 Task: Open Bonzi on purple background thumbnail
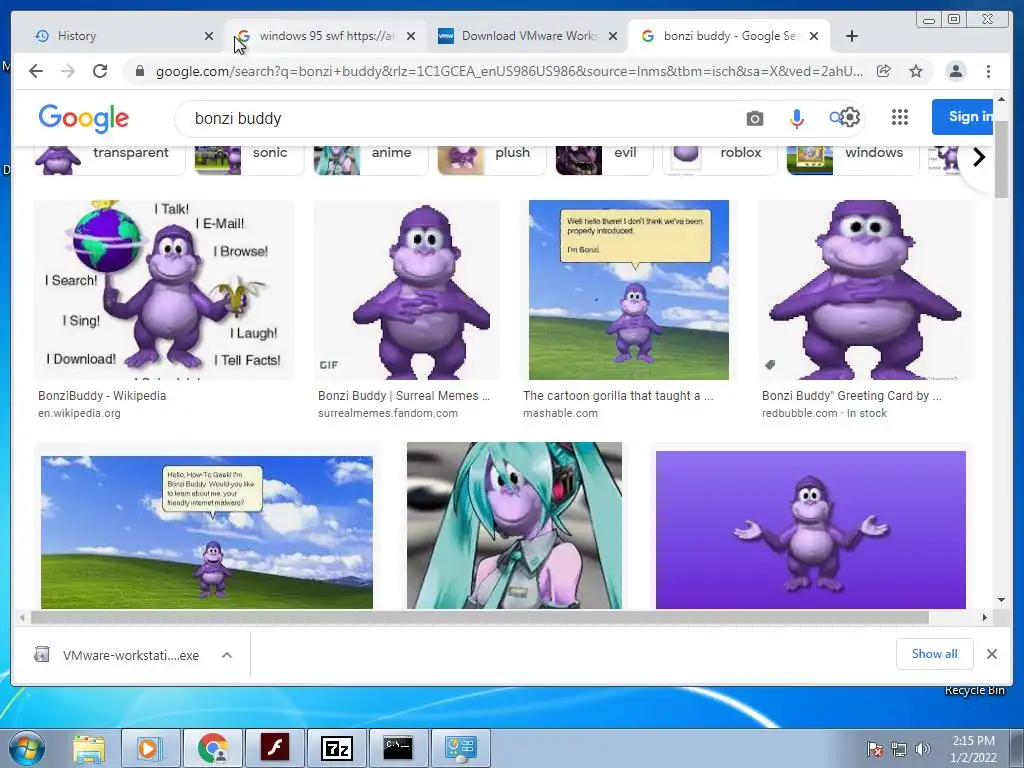810,530
